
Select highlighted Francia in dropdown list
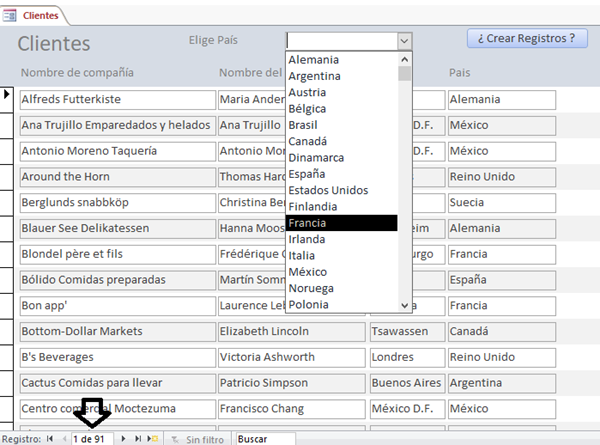tap(342, 223)
